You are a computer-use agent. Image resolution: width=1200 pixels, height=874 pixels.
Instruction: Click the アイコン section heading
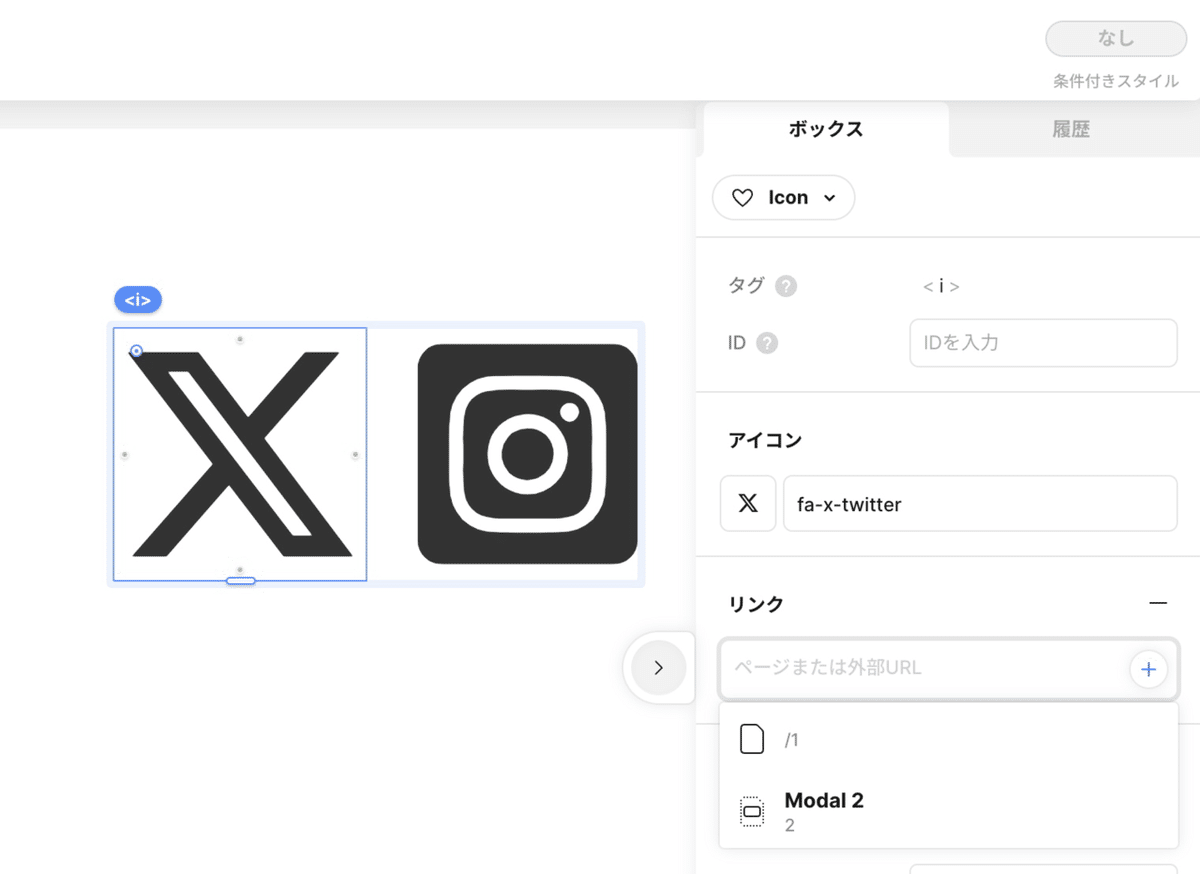click(765, 440)
